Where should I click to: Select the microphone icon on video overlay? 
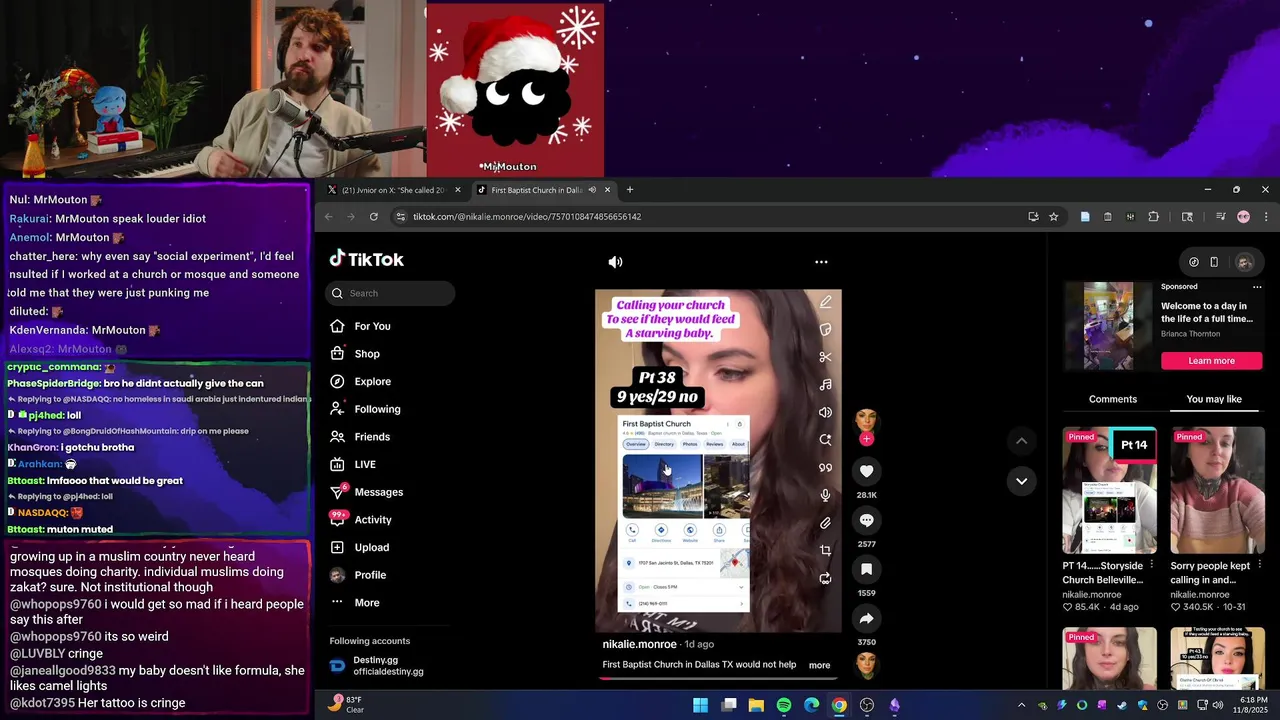825,495
